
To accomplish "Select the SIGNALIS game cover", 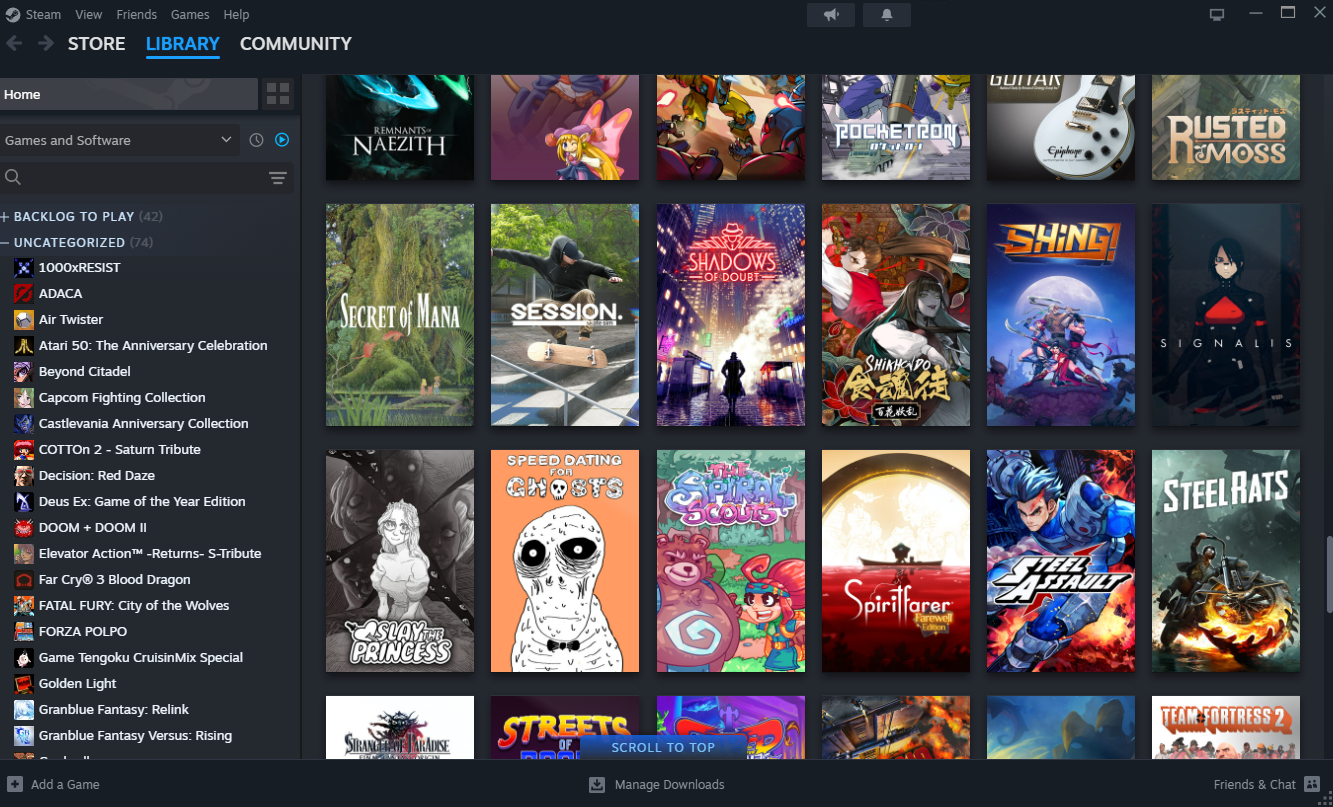I will coord(1226,315).
